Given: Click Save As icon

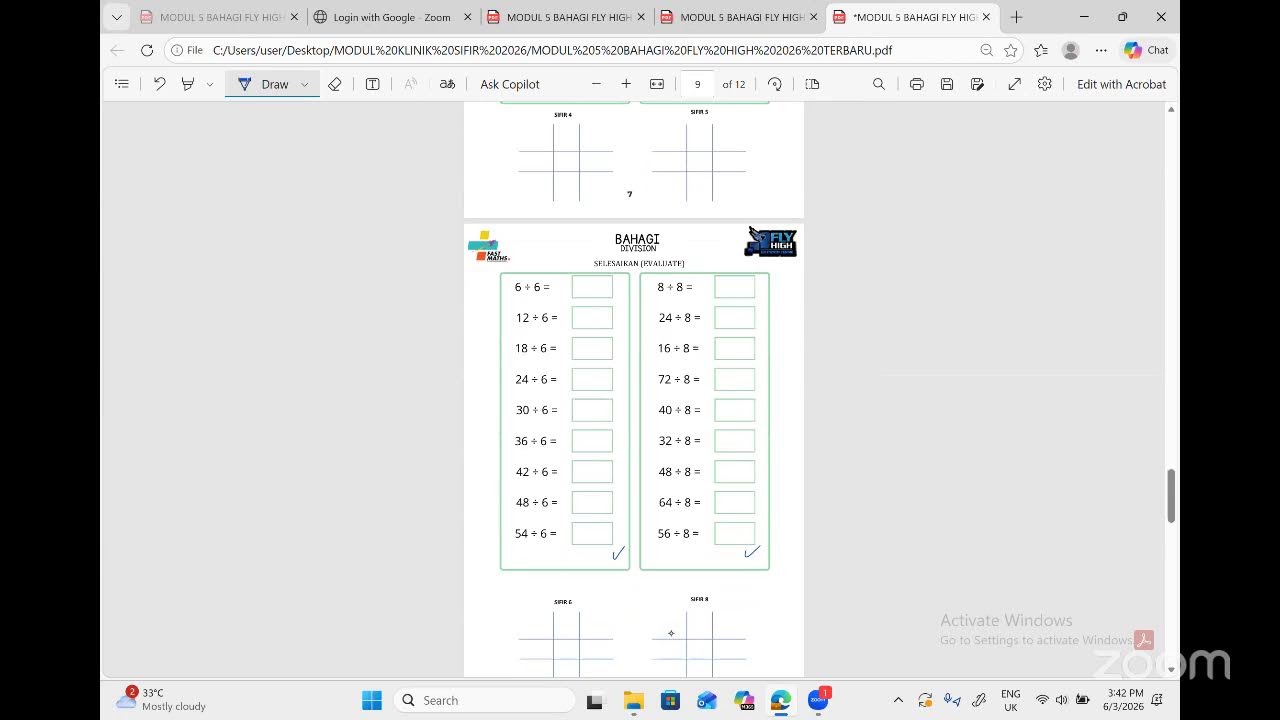Looking at the screenshot, I should tap(977, 84).
